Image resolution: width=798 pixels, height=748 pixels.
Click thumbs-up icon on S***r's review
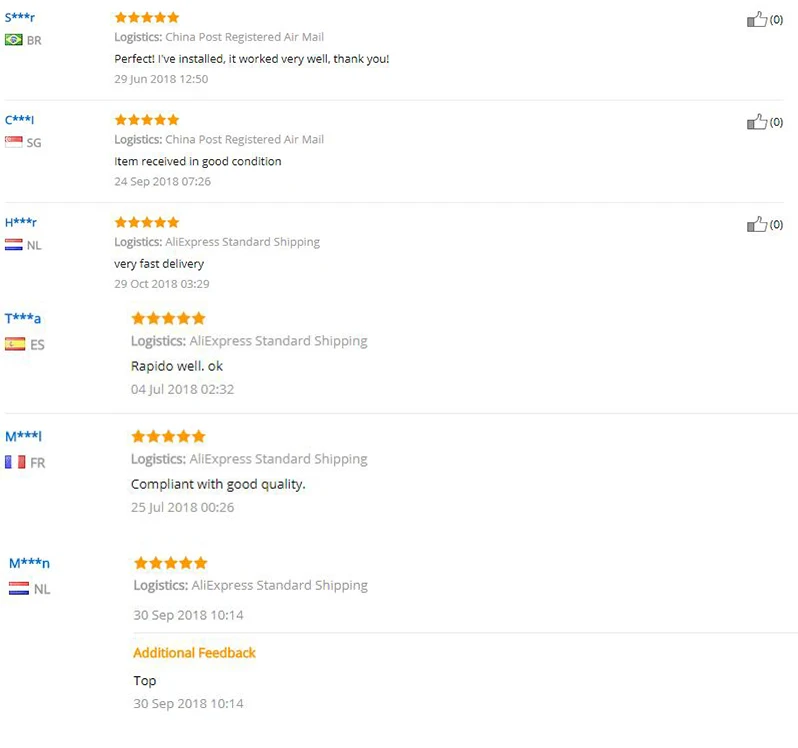coord(757,19)
